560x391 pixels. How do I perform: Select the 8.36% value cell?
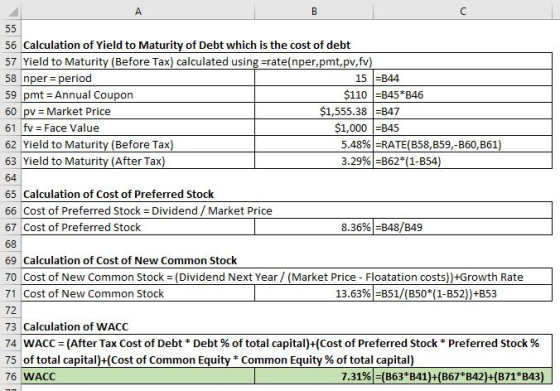314,227
